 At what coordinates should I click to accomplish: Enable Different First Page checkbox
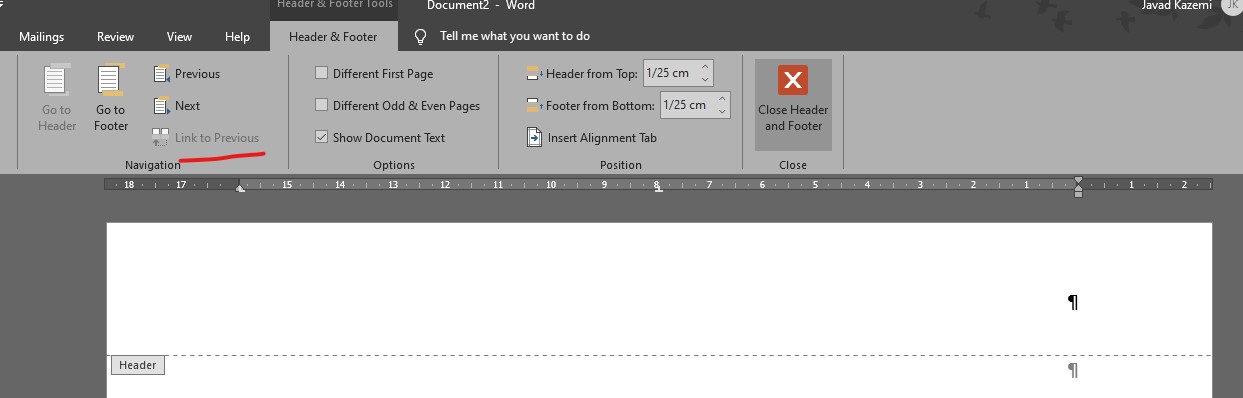[x=321, y=73]
